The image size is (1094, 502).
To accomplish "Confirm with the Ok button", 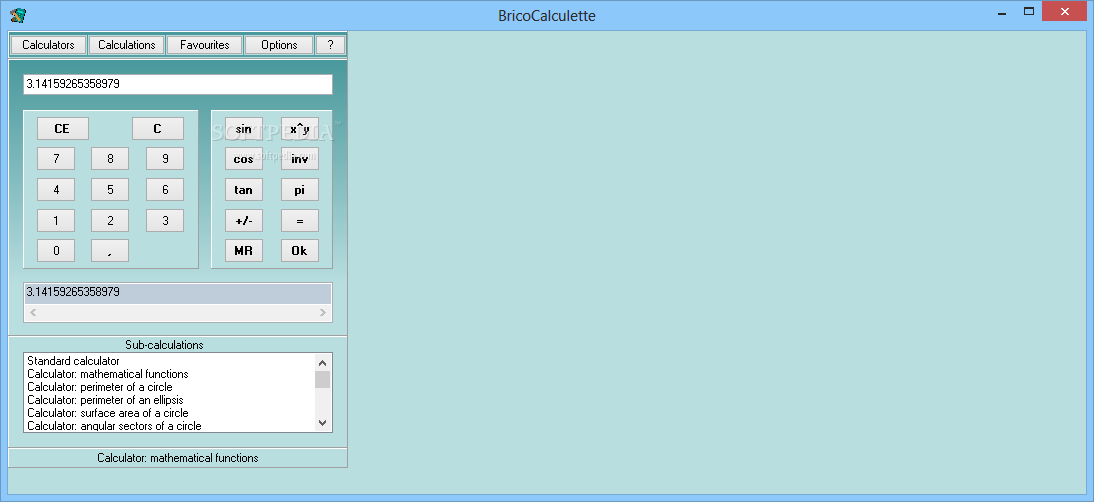I will 300,251.
